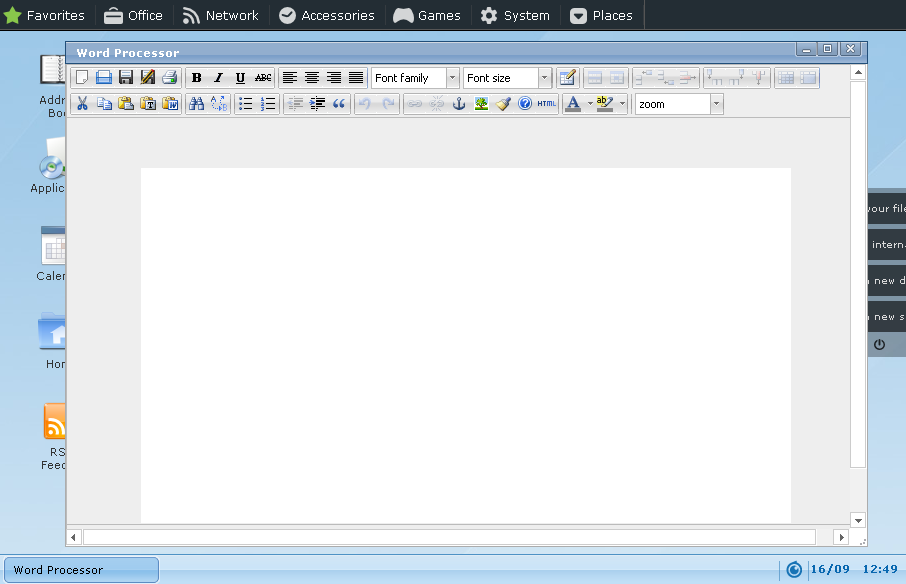Toggle bold formatting

tap(197, 78)
